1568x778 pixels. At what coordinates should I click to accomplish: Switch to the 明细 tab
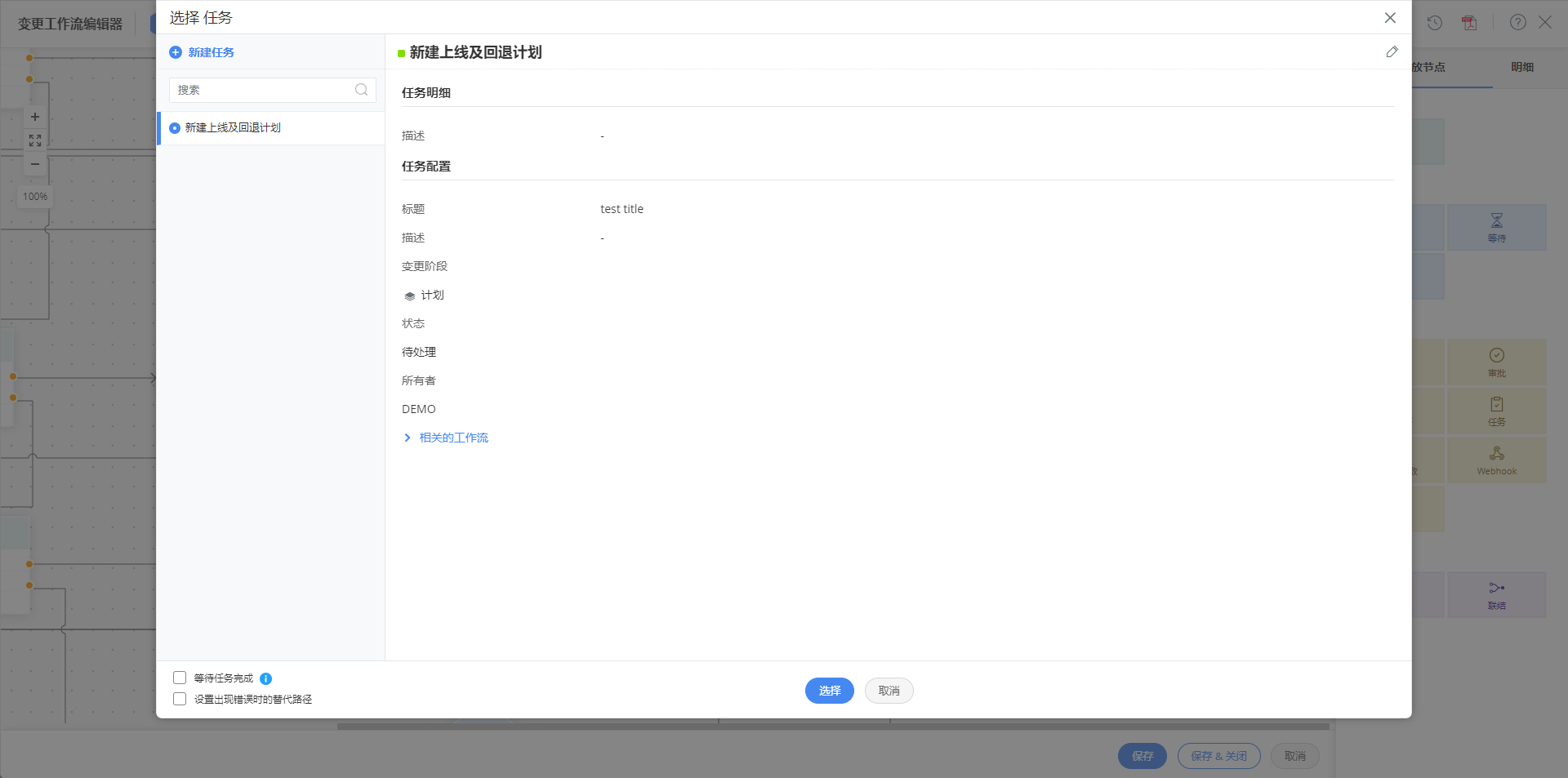coord(1522,67)
